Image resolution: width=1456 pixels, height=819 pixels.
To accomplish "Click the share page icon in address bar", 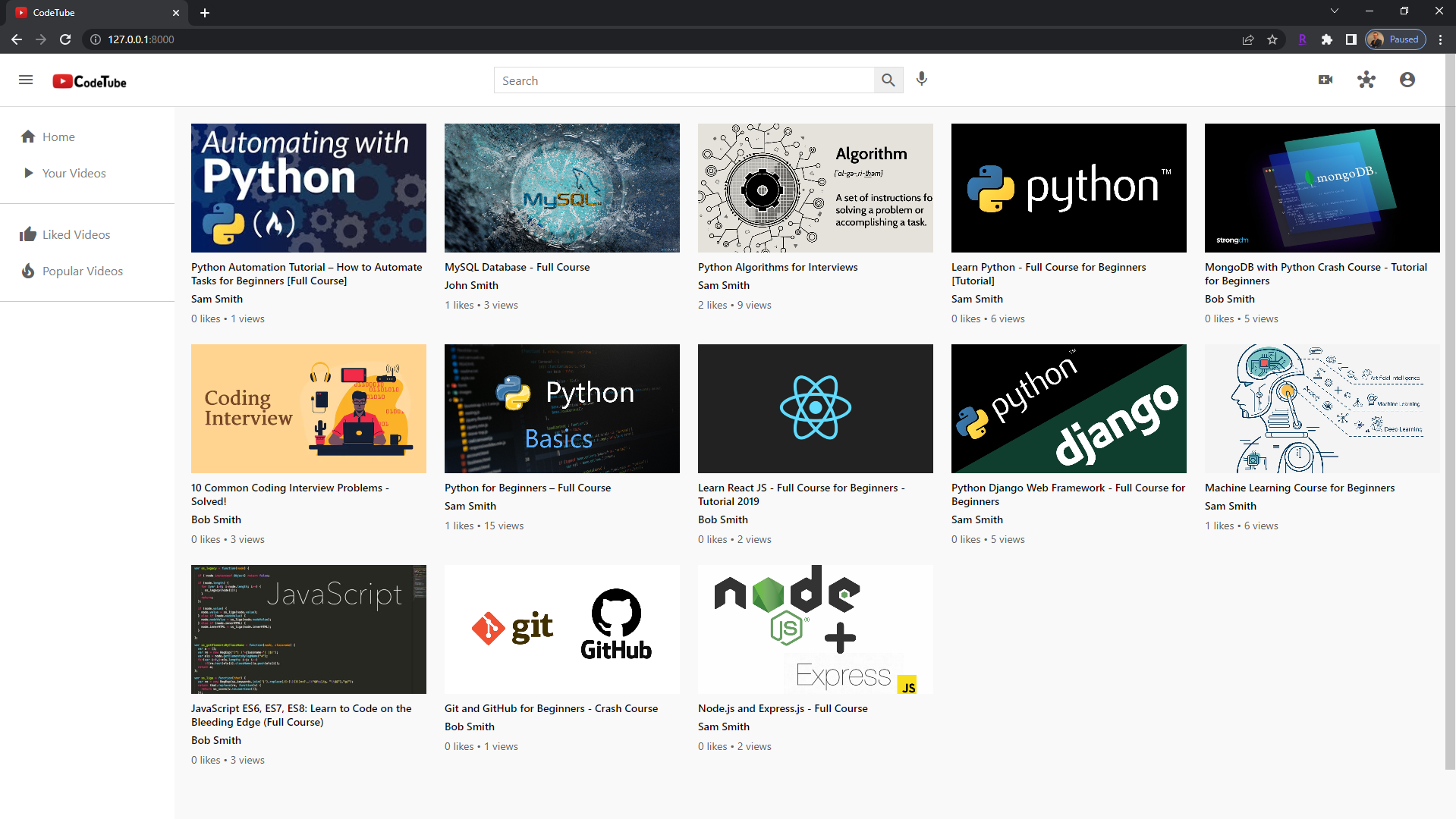I will 1248,39.
